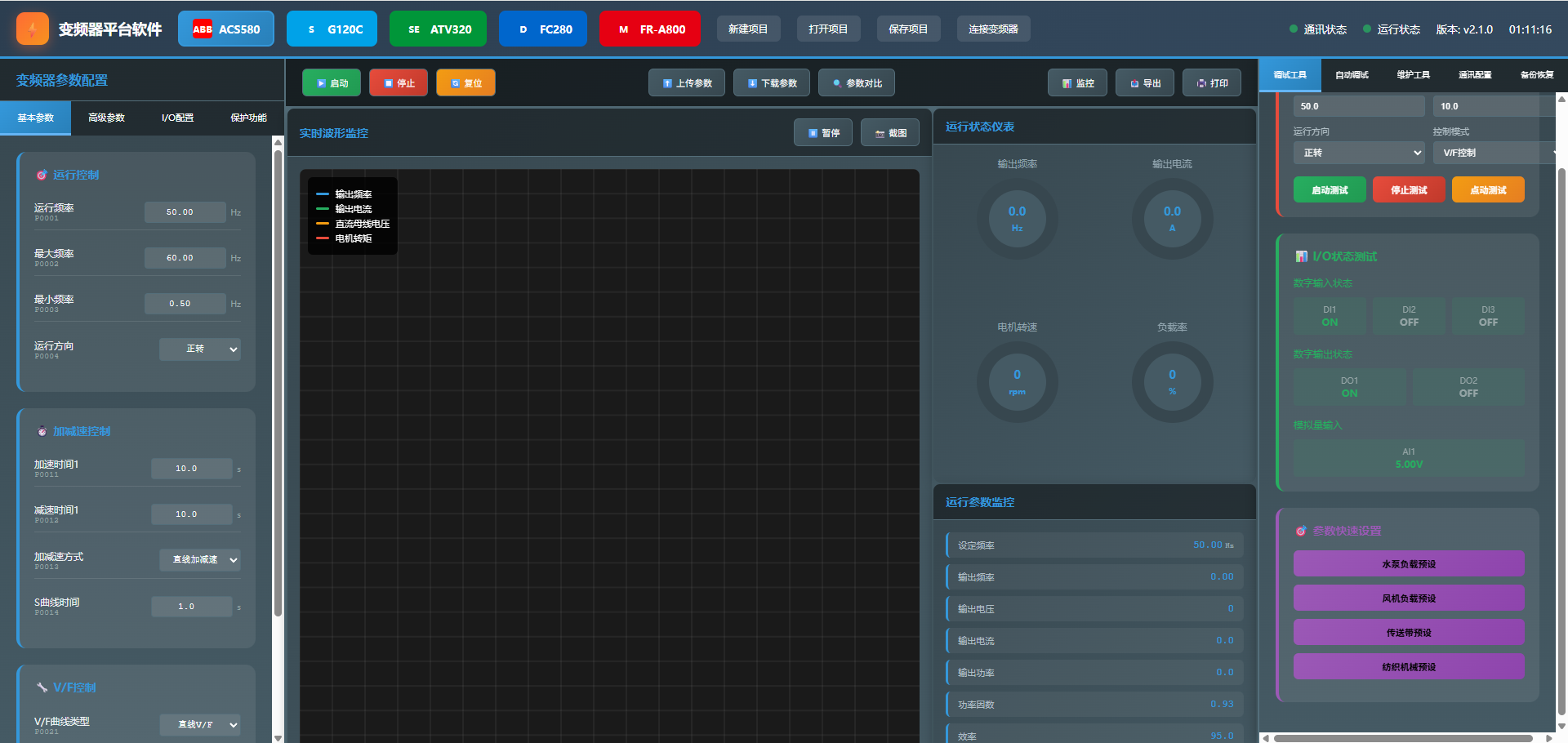Open the 运行方向 dropdown in basic parameters

[x=200, y=349]
